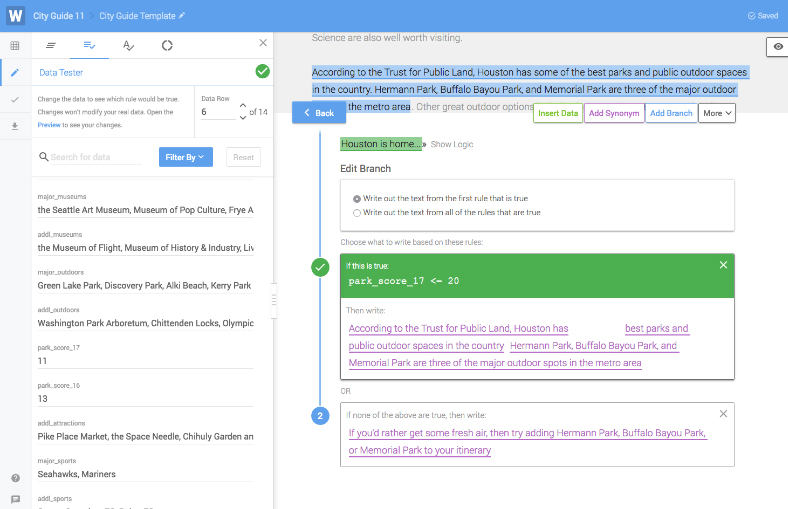The height and width of the screenshot is (509, 788).
Task: Close the Data Tester side panel
Action: pos(263,43)
